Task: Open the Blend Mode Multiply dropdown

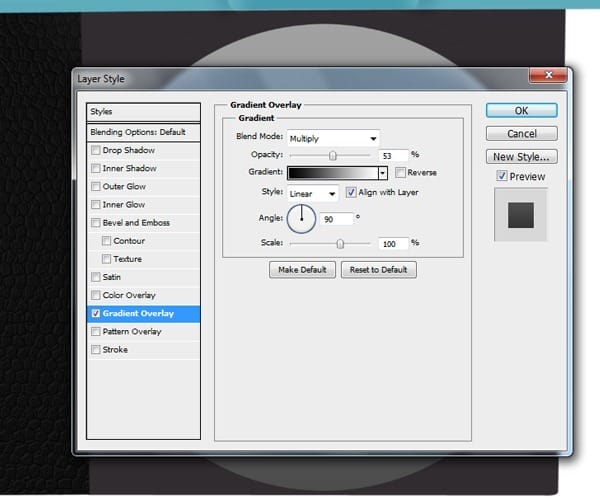Action: (333, 138)
